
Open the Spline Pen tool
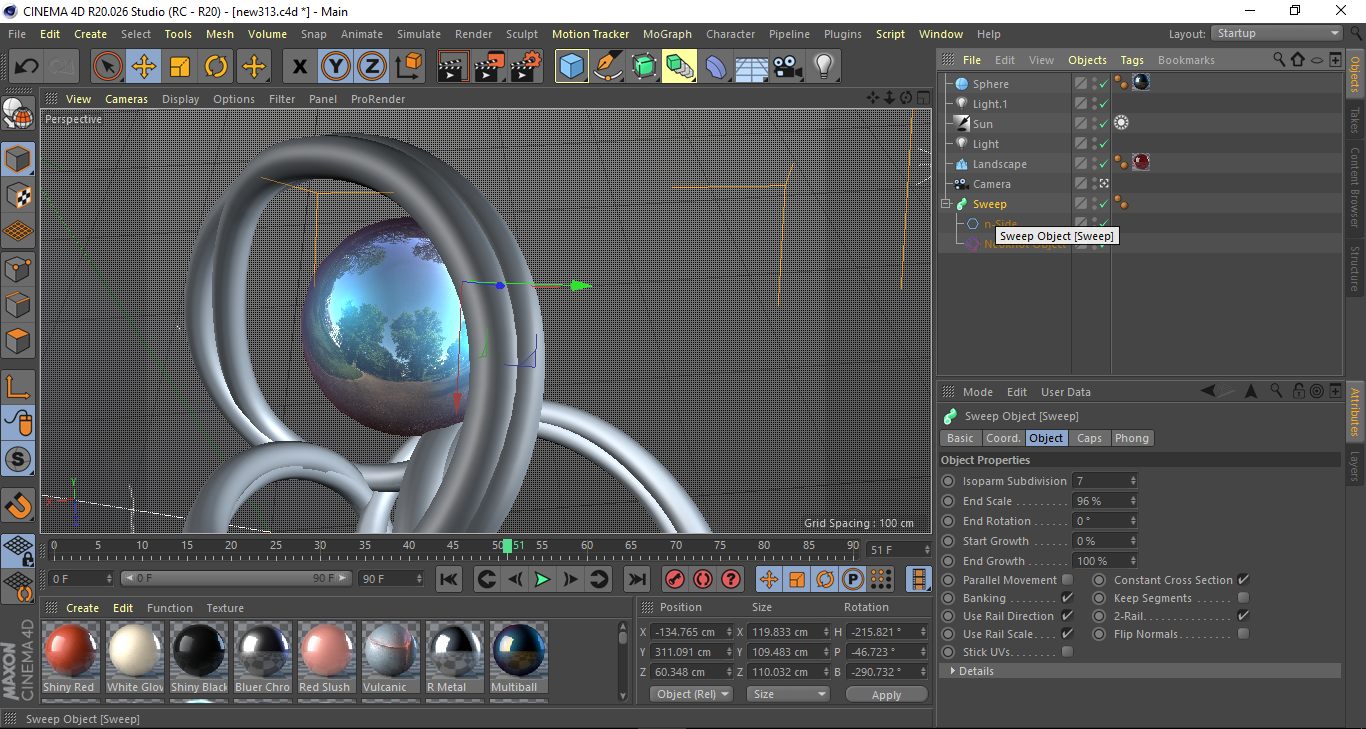click(x=608, y=67)
